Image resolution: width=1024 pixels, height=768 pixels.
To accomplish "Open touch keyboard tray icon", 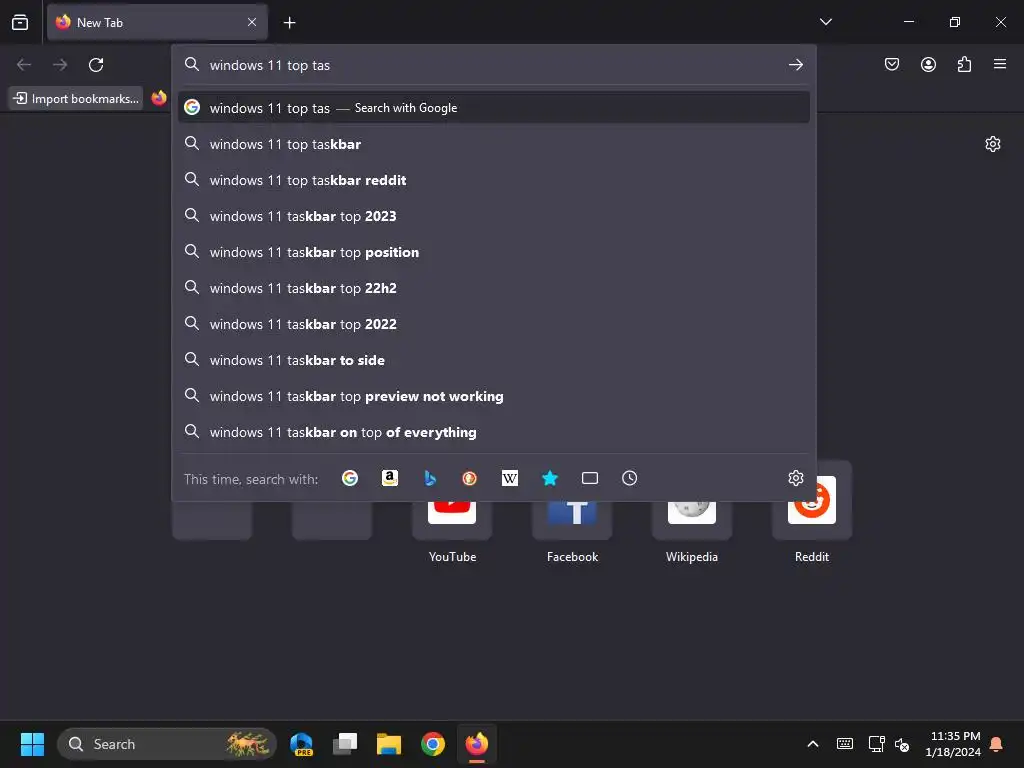I will point(844,744).
